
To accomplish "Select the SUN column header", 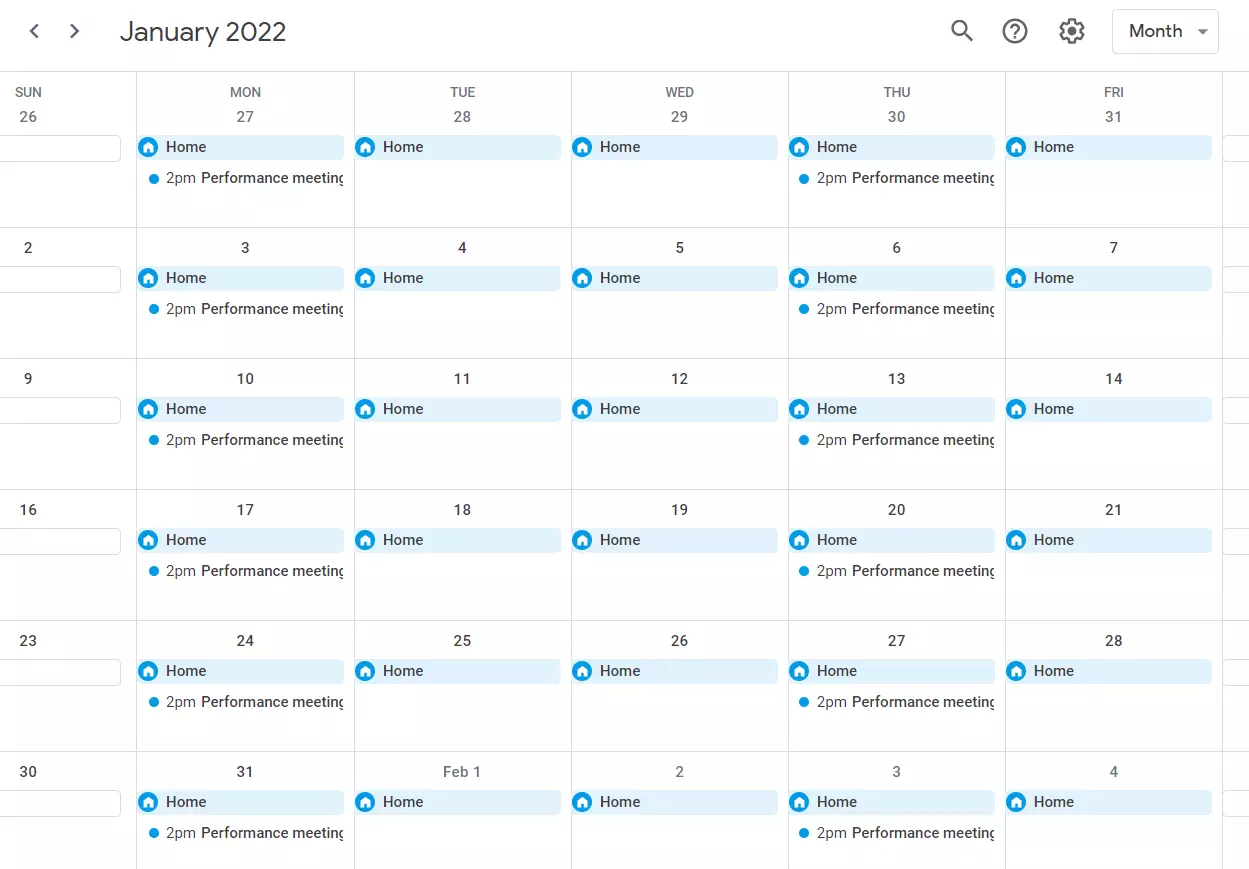I will (28, 92).
